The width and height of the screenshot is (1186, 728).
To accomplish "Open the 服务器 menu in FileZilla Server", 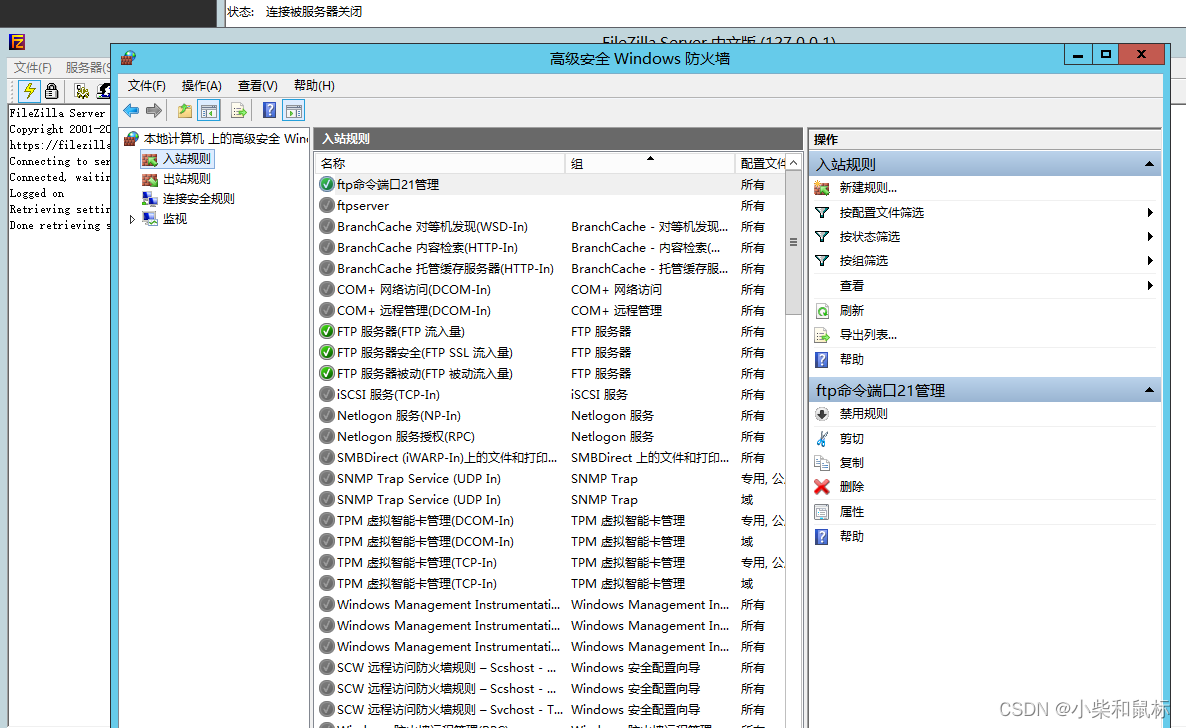I will (87, 67).
